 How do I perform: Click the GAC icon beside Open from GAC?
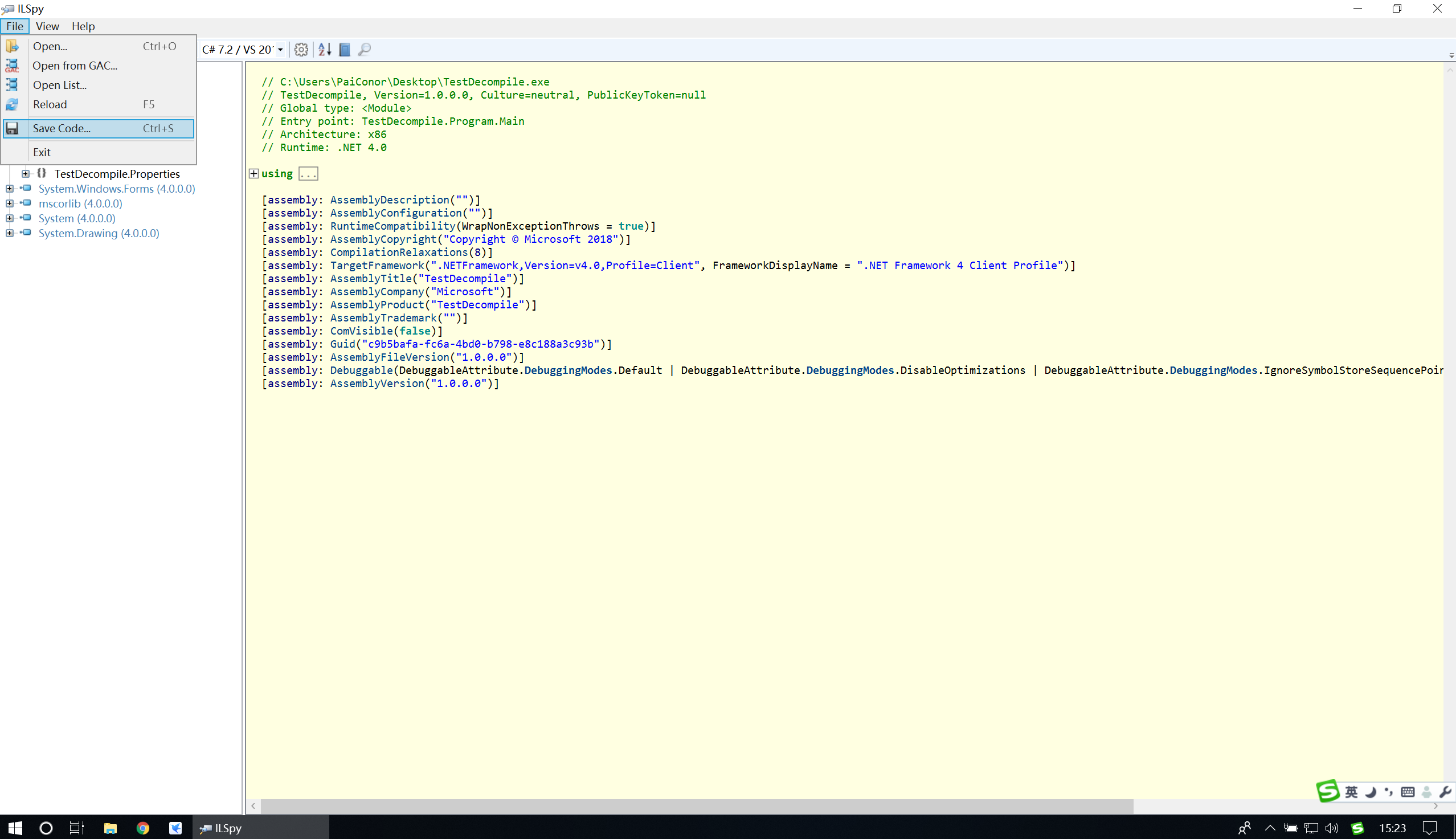[x=12, y=66]
